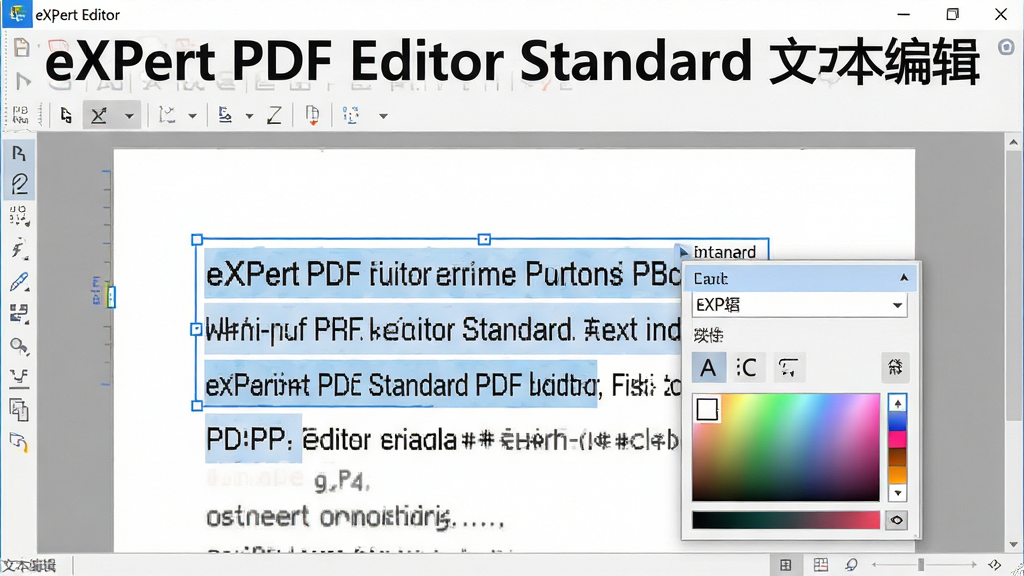Click the PB icon at toolbar start
This screenshot has height=576, width=1024.
20,115
